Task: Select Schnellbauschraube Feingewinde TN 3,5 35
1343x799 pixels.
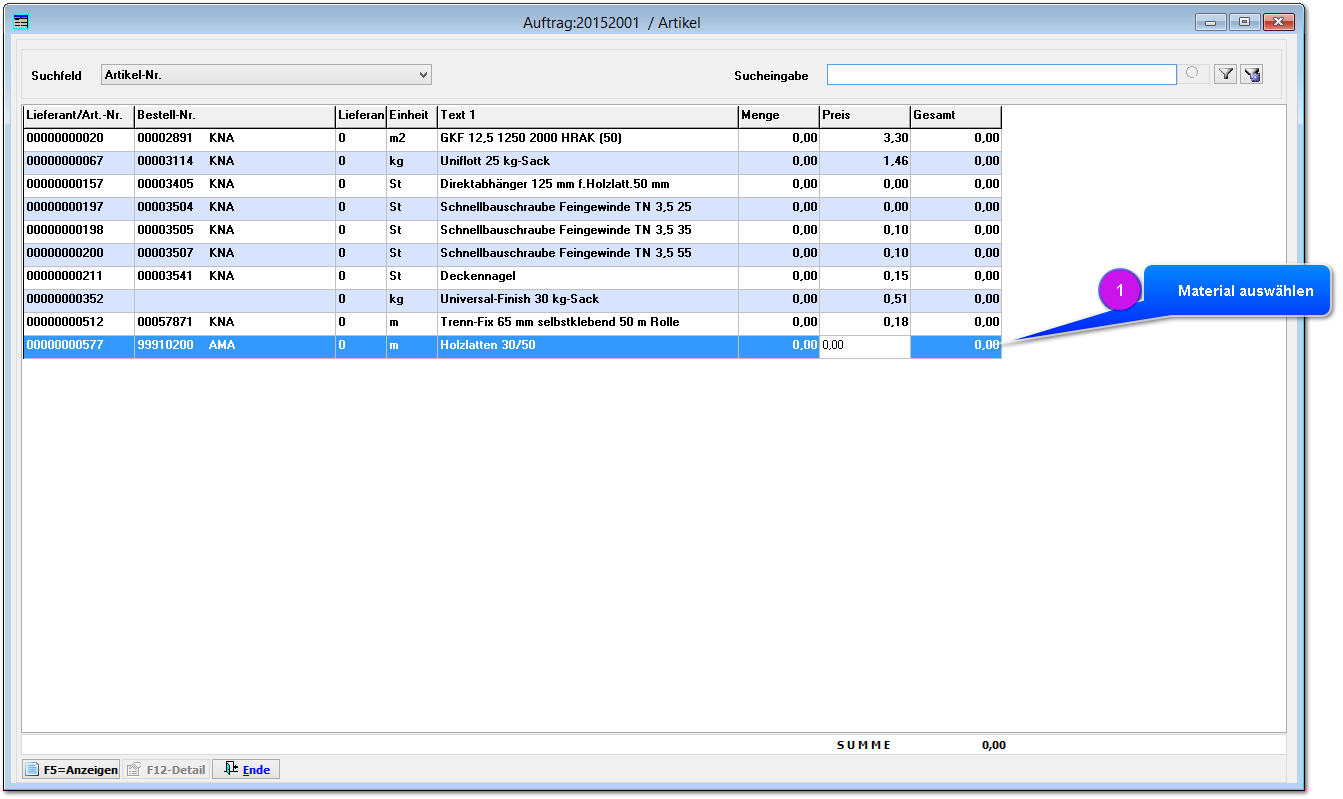Action: pyautogui.click(x=512, y=230)
